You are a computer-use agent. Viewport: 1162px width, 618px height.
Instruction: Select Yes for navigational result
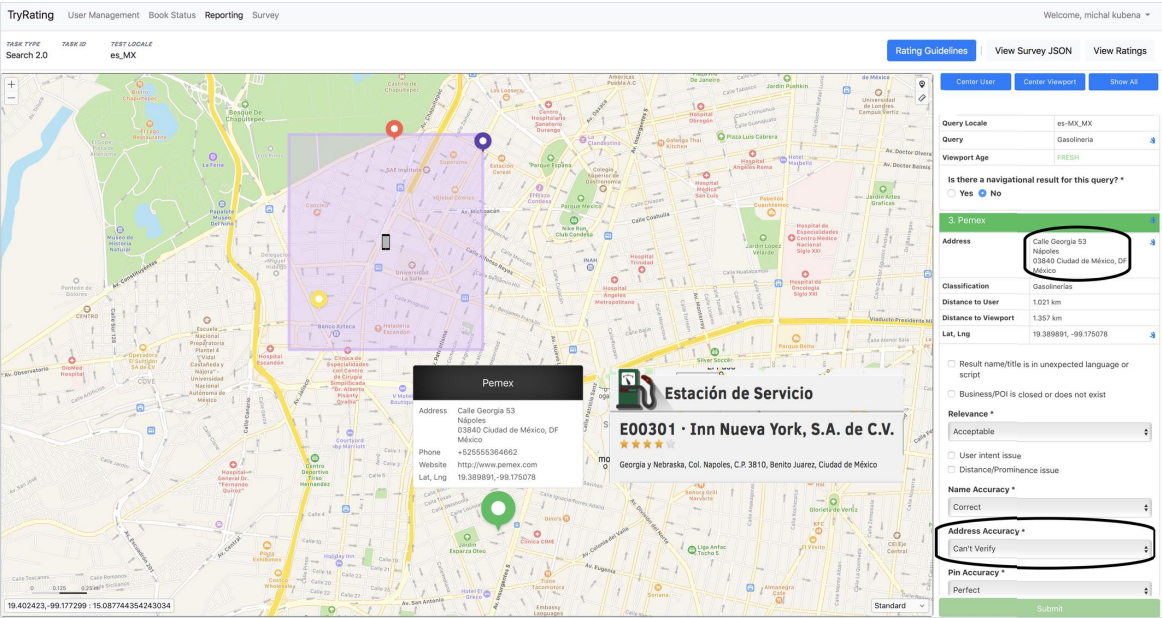click(x=952, y=193)
